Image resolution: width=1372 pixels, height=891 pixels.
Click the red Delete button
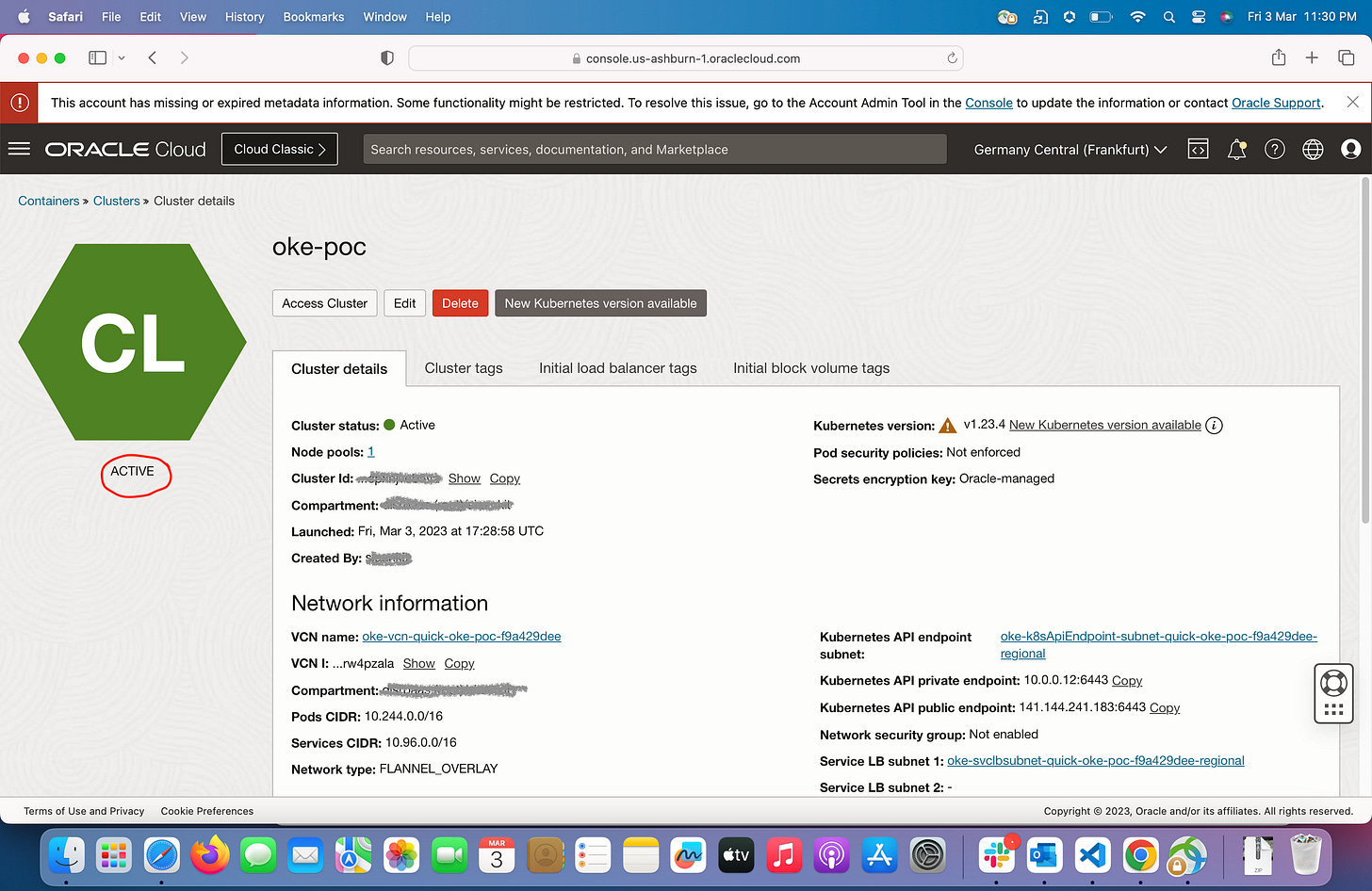(460, 303)
